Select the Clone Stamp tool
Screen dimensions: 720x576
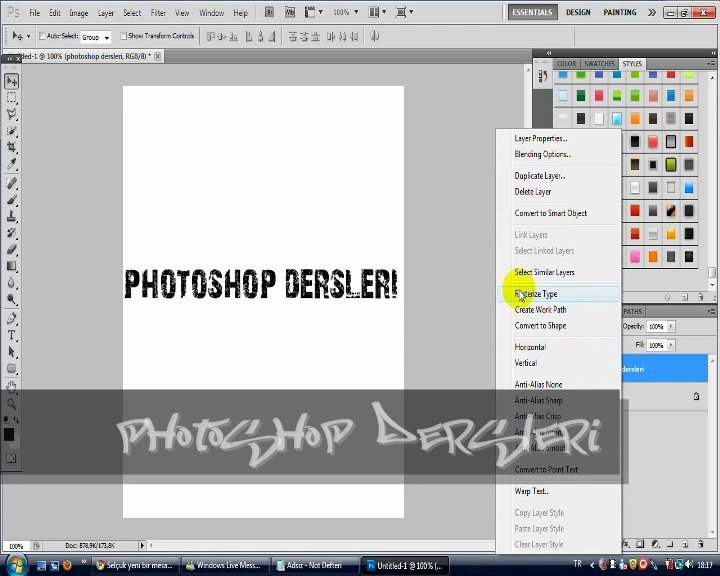click(x=12, y=216)
